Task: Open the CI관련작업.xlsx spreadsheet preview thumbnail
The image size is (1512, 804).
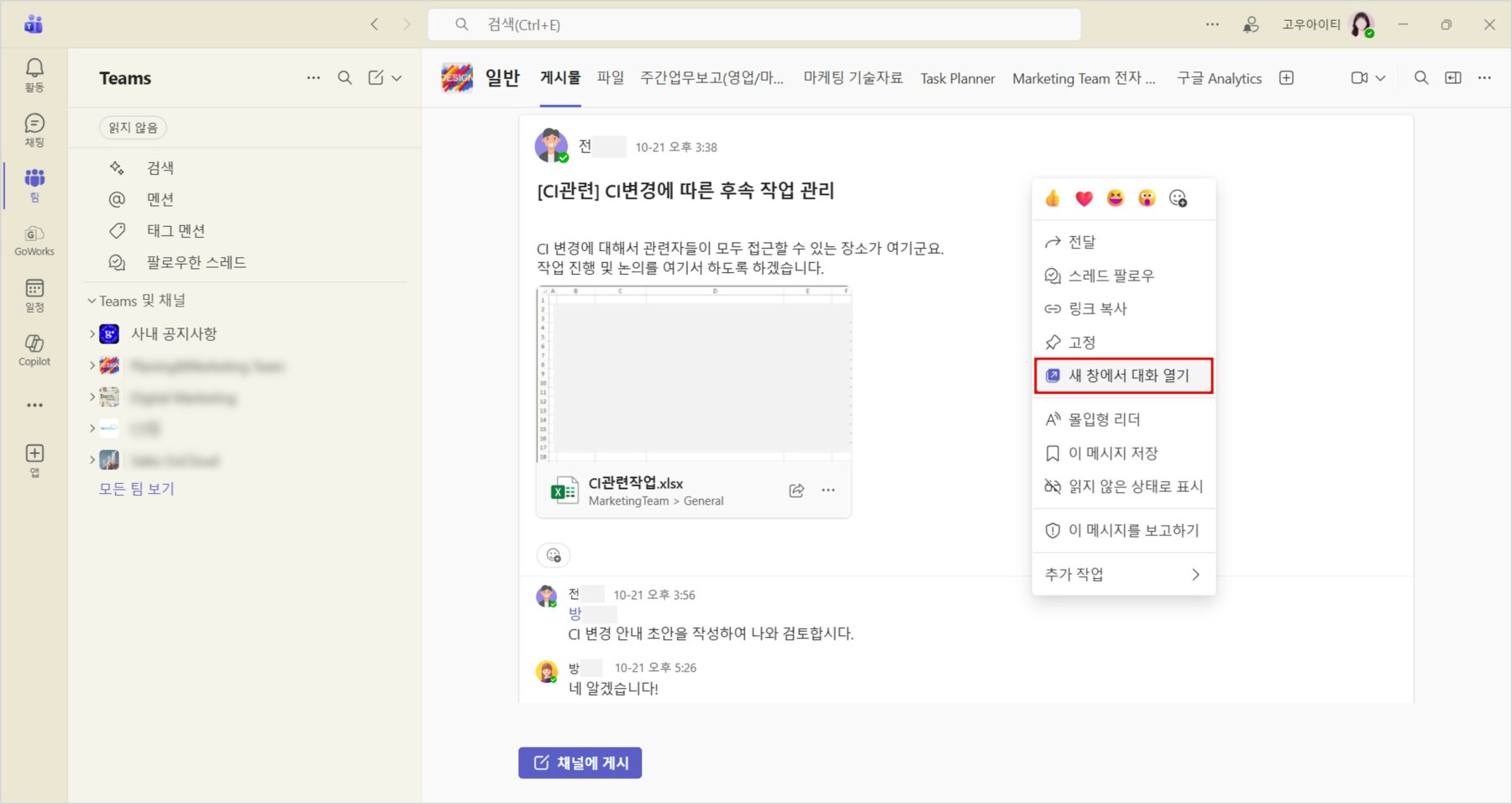Action: tap(694, 375)
